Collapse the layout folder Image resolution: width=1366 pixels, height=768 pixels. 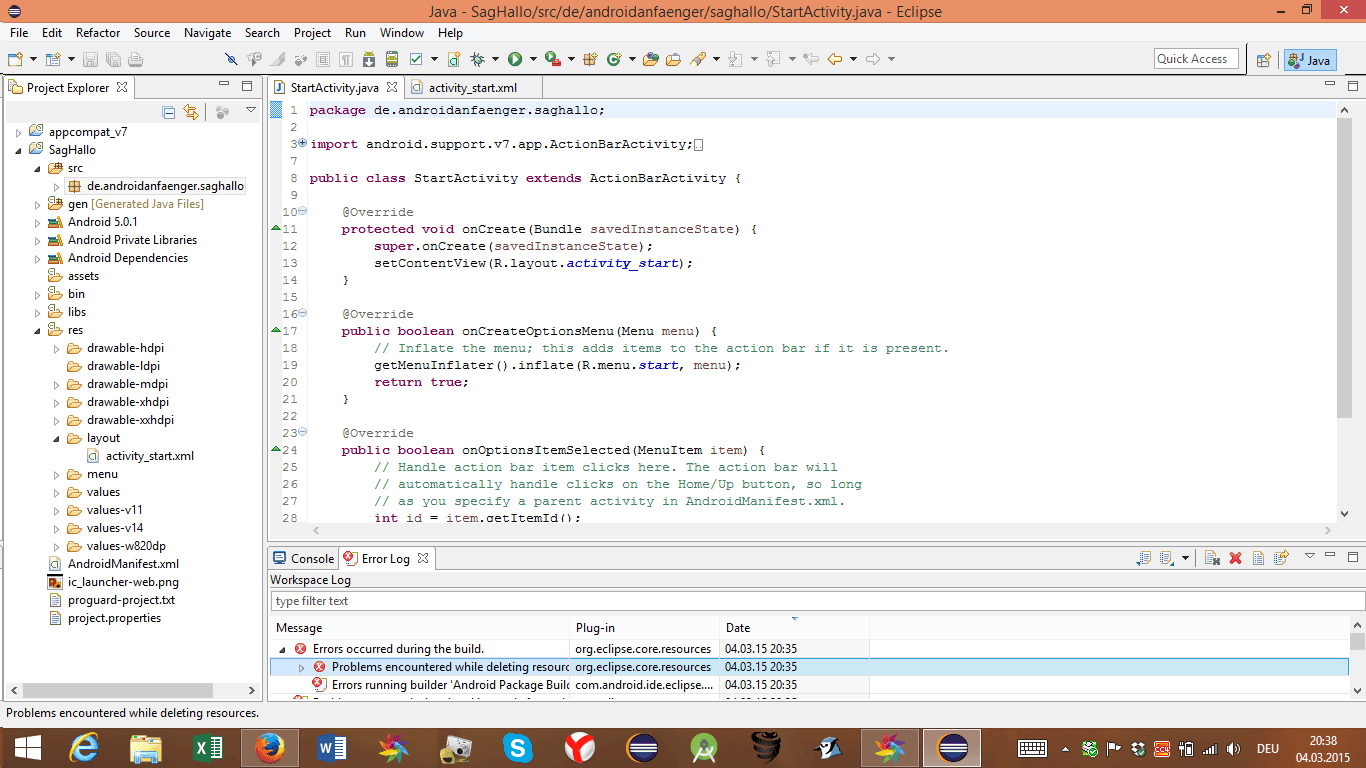tap(56, 438)
